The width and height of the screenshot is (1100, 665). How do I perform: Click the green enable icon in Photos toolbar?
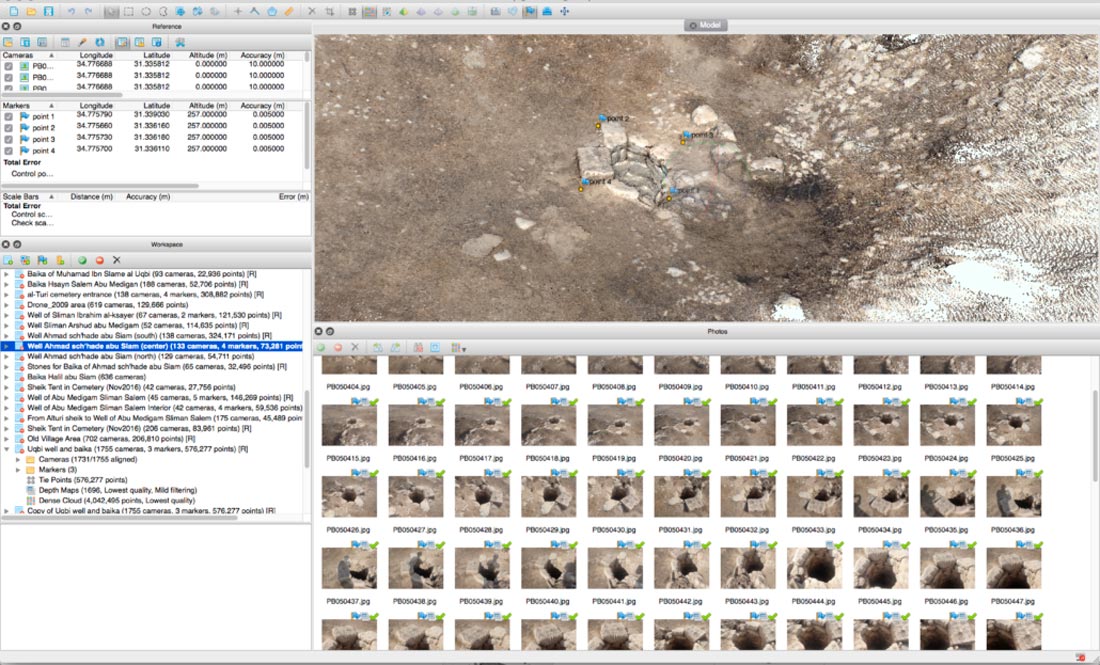(321, 348)
